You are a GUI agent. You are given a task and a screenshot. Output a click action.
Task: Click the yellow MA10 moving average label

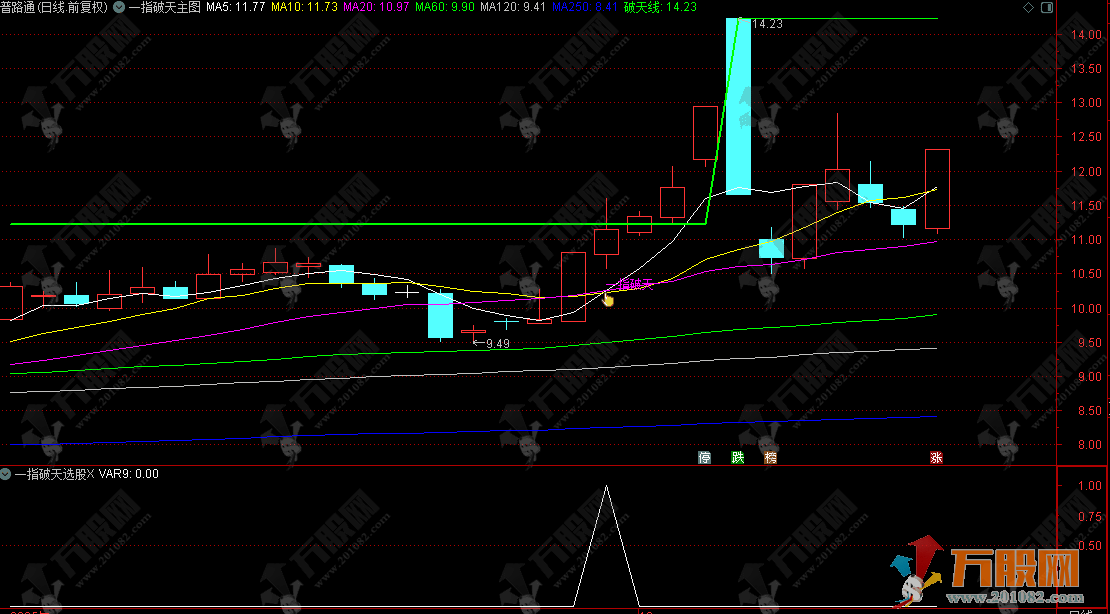(304, 7)
